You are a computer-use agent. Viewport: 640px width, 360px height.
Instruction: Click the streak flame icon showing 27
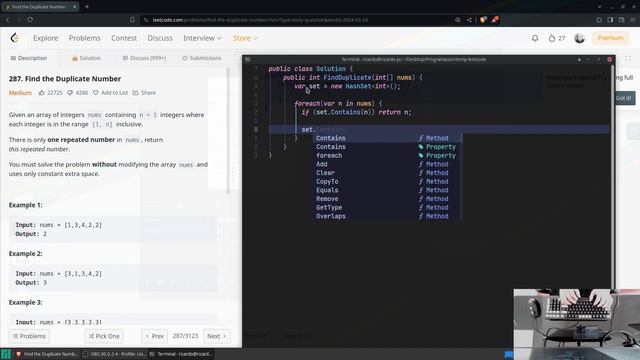click(x=552, y=38)
